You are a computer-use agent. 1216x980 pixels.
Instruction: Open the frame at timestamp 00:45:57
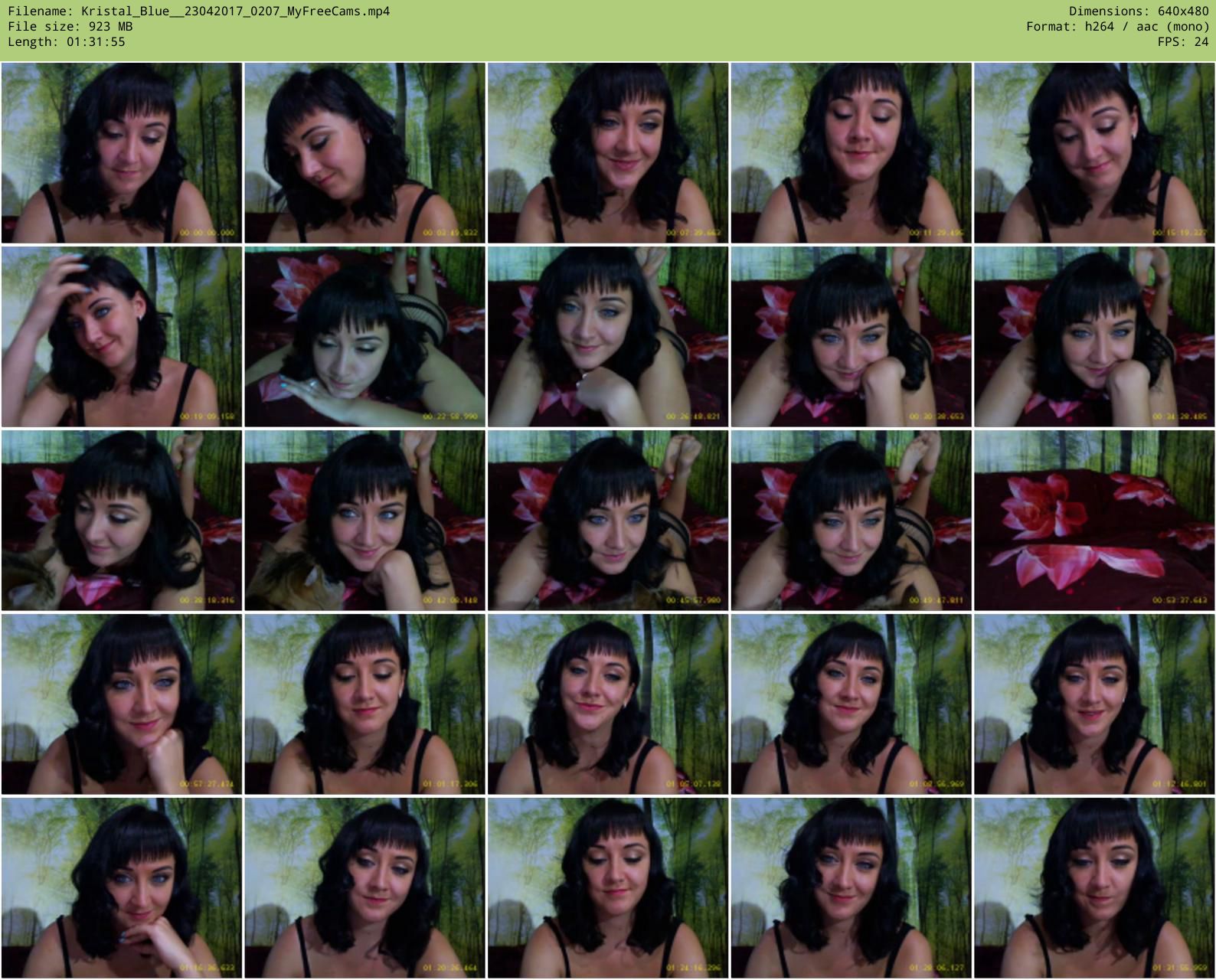tap(608, 521)
